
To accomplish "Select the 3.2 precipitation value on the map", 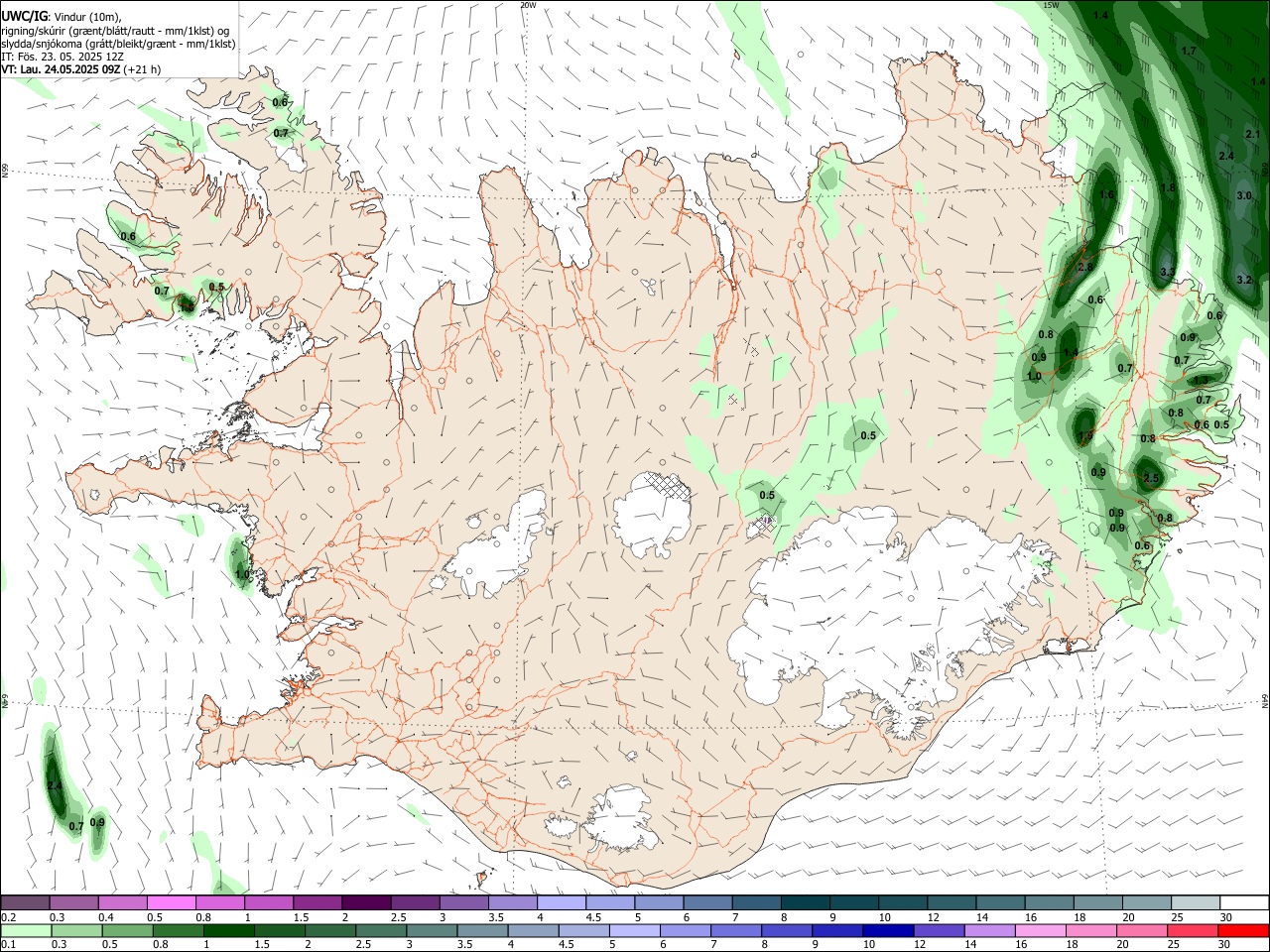I will coord(1245,280).
